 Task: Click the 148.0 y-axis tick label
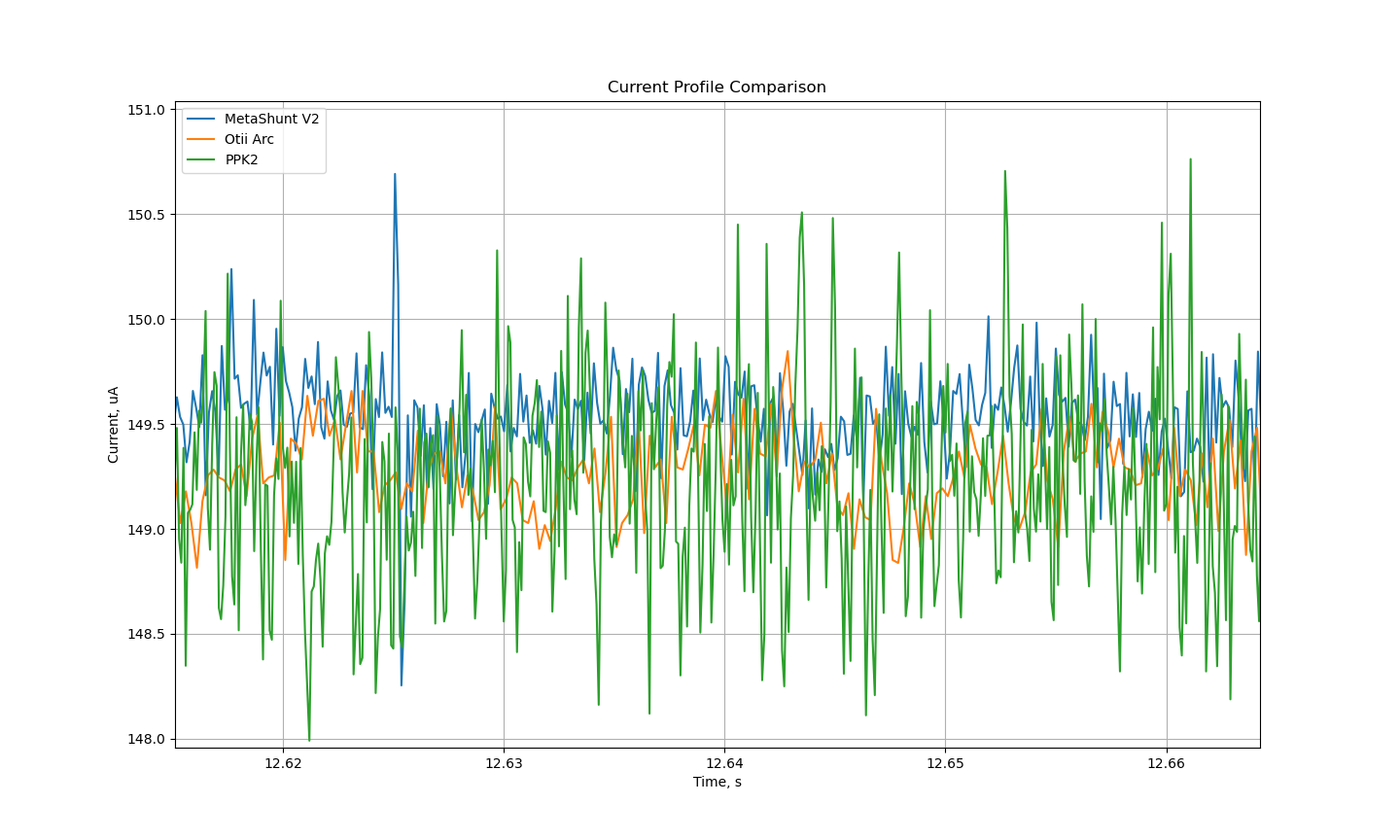[147, 740]
